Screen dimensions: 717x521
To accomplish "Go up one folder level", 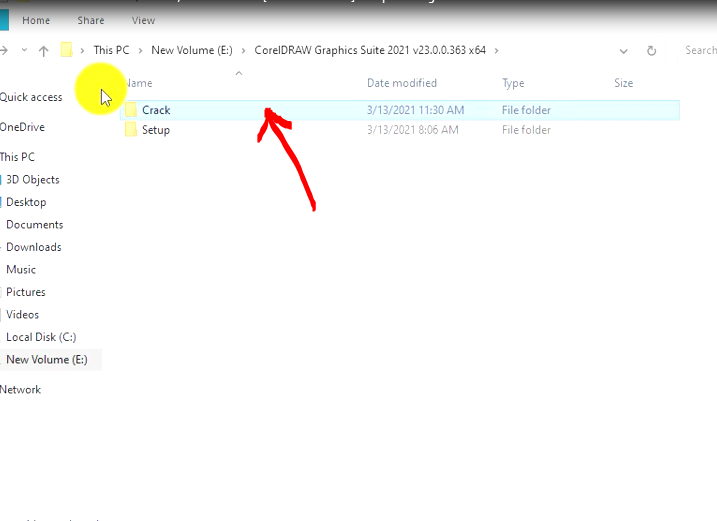I will coord(43,51).
